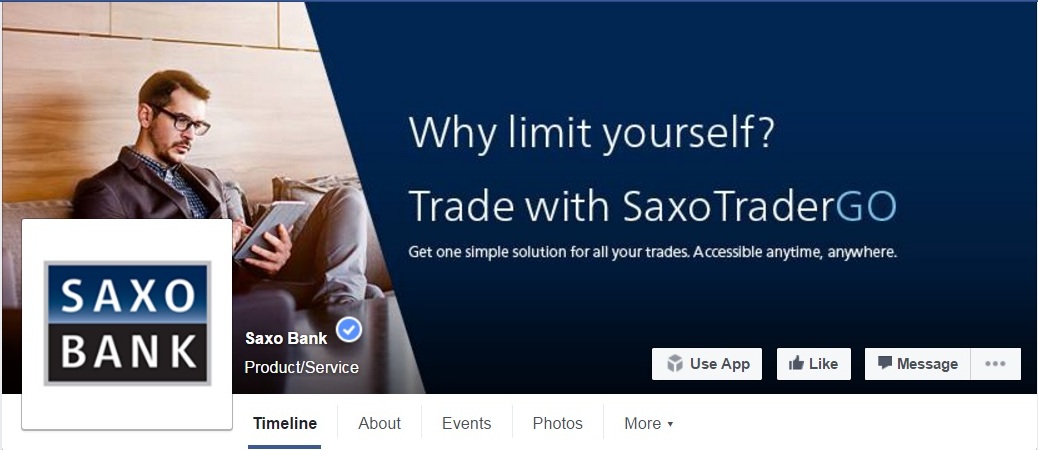Open the About tab
Image resolution: width=1038 pixels, height=450 pixels.
coord(379,424)
